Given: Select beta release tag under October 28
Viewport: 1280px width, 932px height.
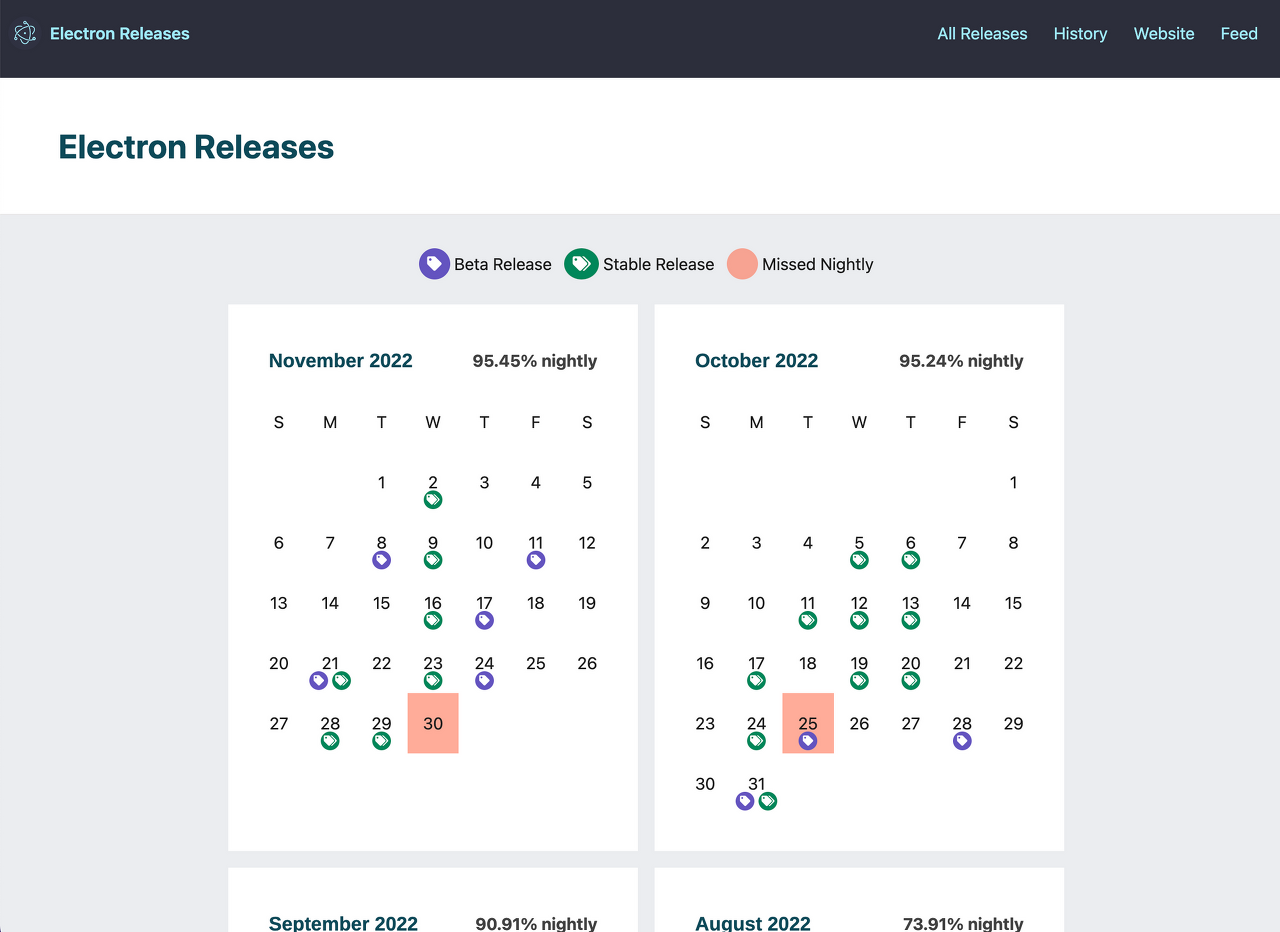Looking at the screenshot, I should (962, 741).
